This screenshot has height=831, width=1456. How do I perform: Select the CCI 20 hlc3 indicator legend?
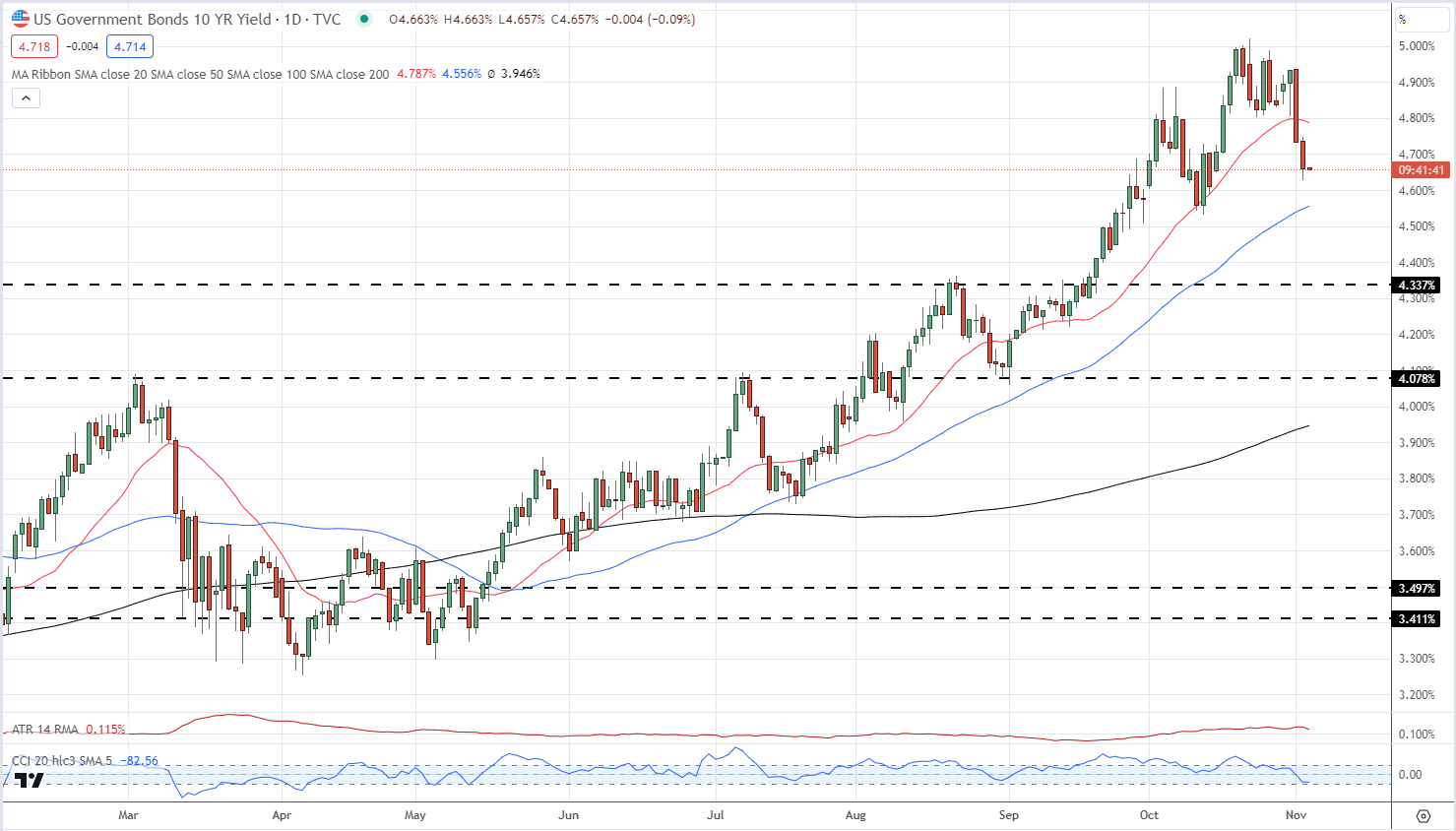60,761
